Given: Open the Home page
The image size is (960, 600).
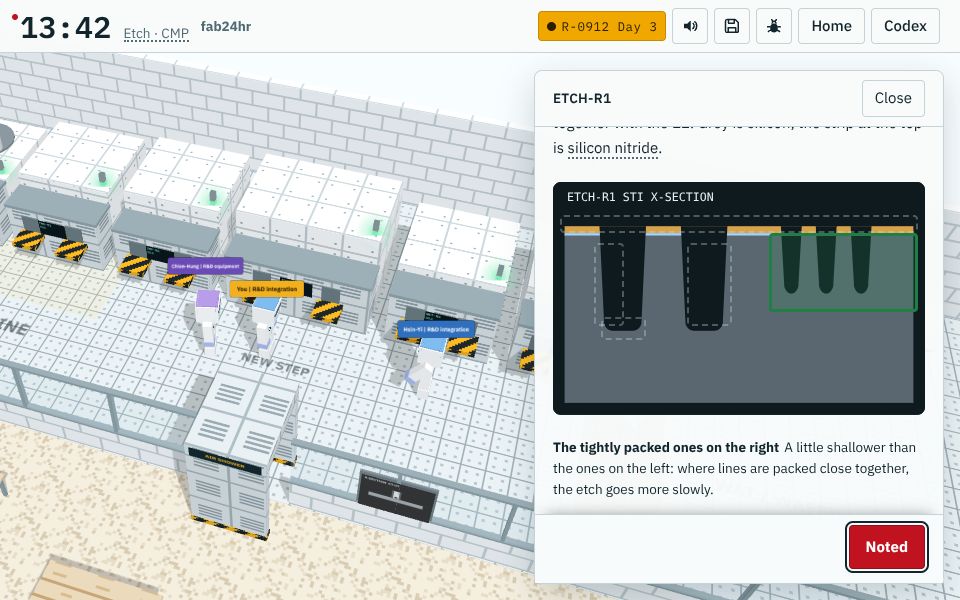Looking at the screenshot, I should click(831, 26).
